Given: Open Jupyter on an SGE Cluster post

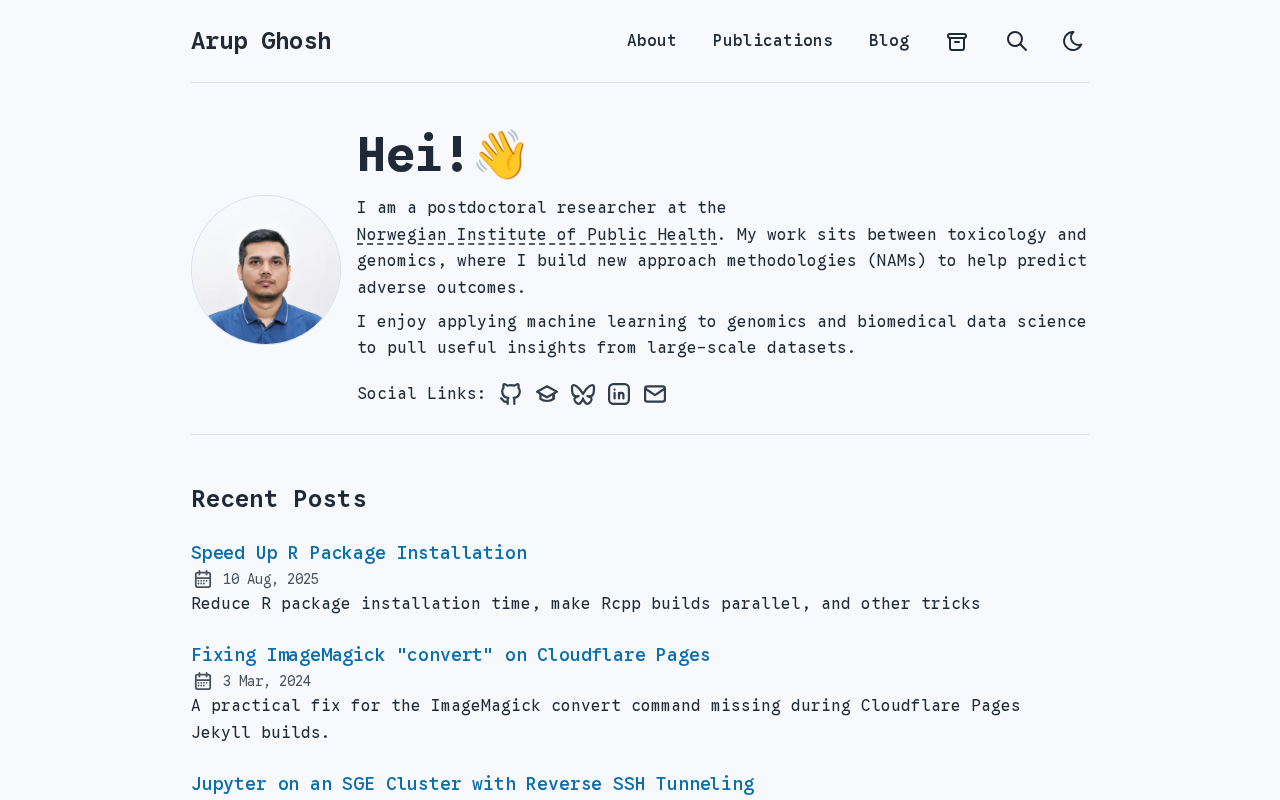Looking at the screenshot, I should 473,784.
